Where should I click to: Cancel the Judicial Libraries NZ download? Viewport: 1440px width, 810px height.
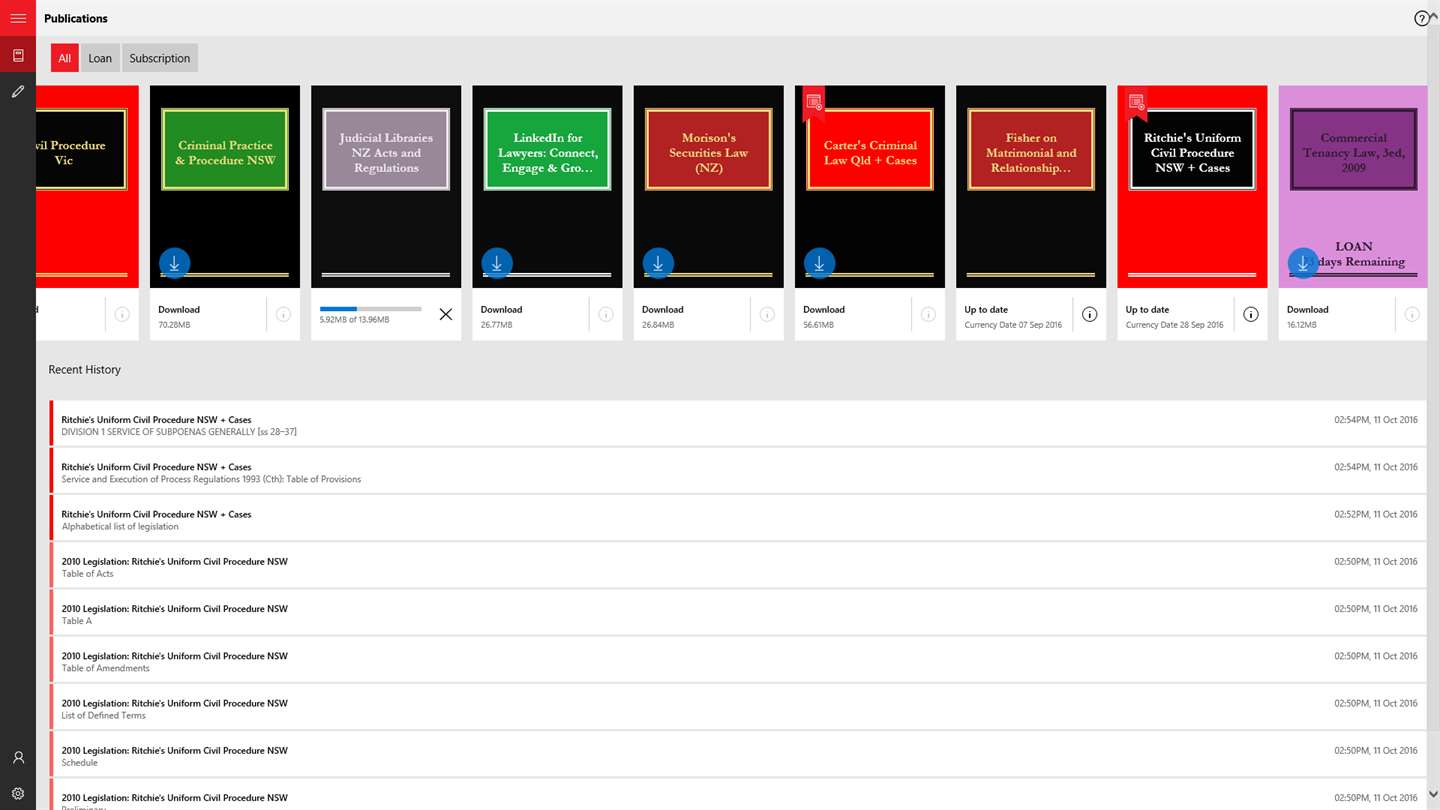tap(446, 314)
